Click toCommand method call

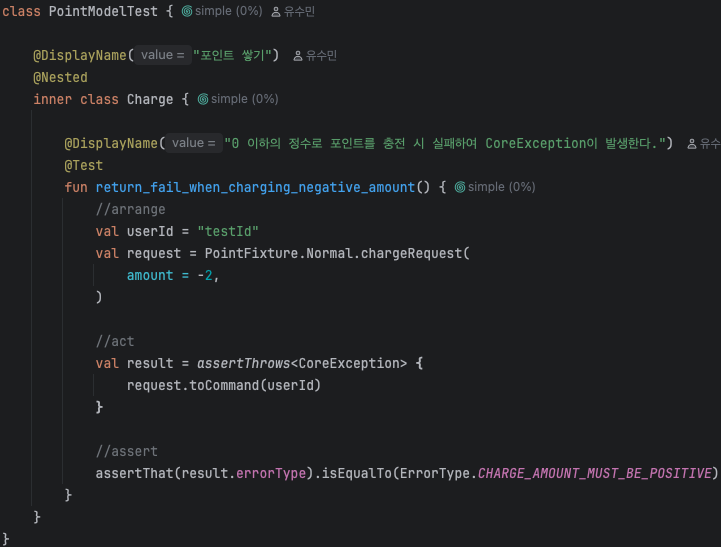224,385
